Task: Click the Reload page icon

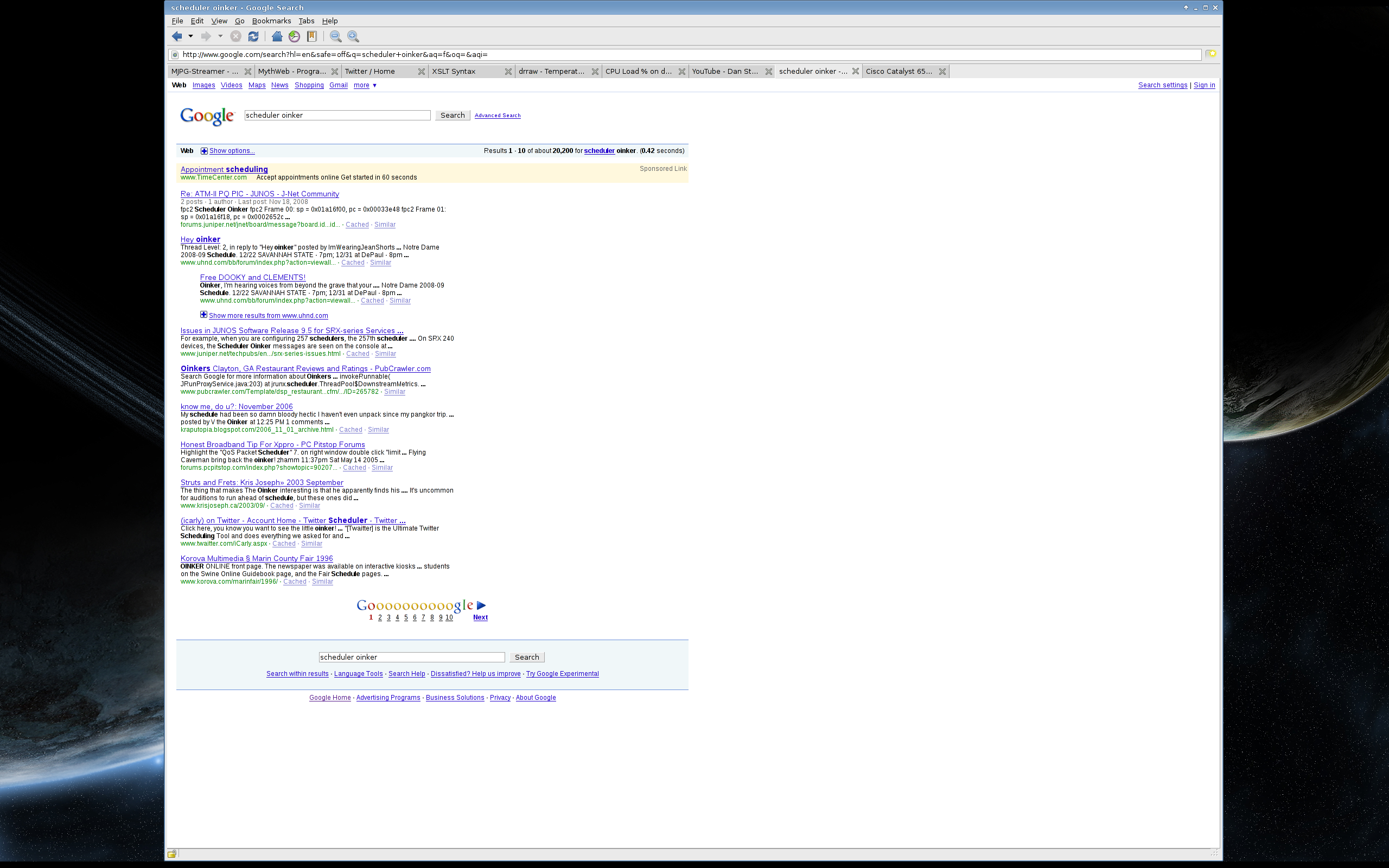Action: 253,36
